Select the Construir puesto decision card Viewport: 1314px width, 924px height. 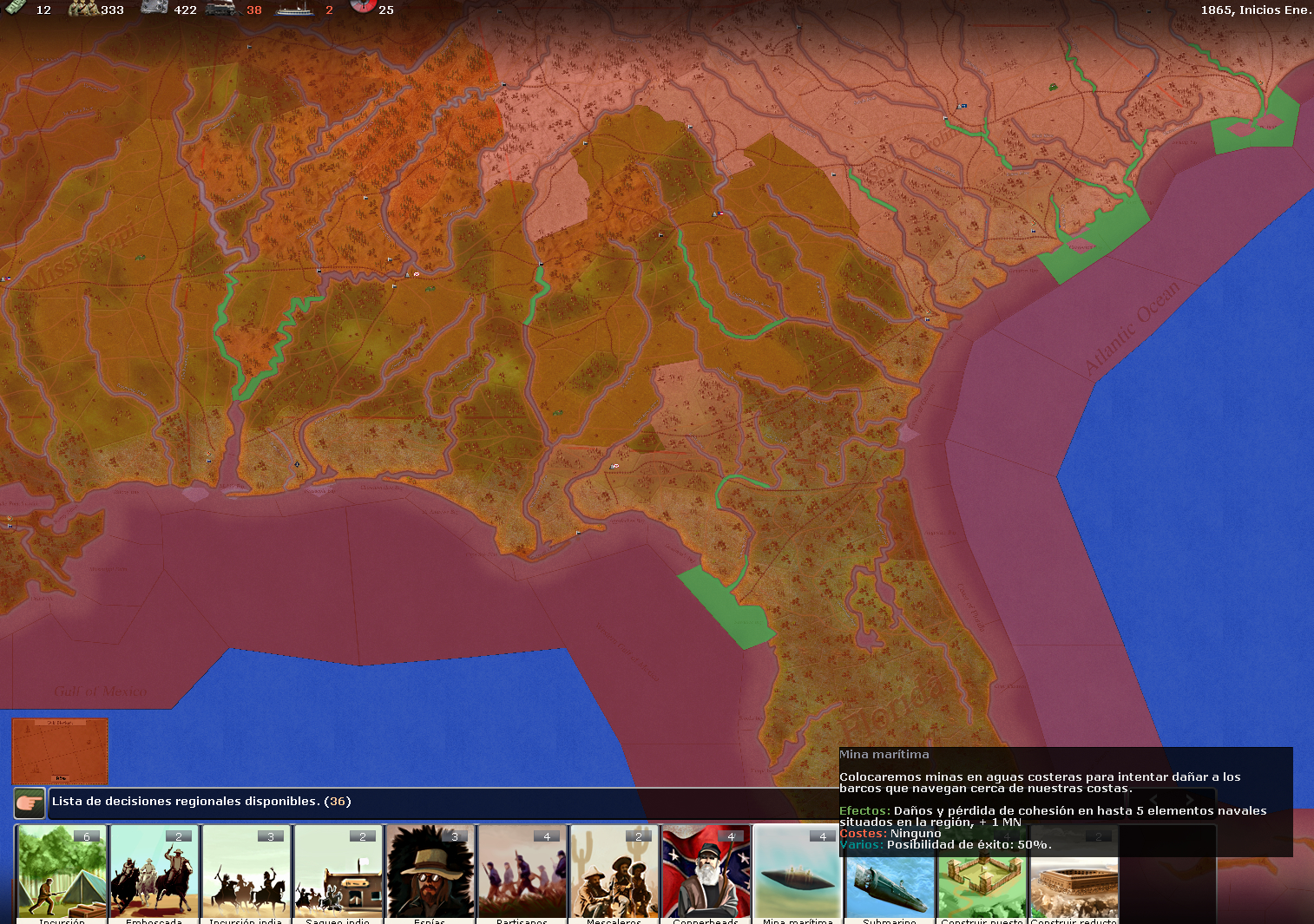pyautogui.click(x=982, y=889)
